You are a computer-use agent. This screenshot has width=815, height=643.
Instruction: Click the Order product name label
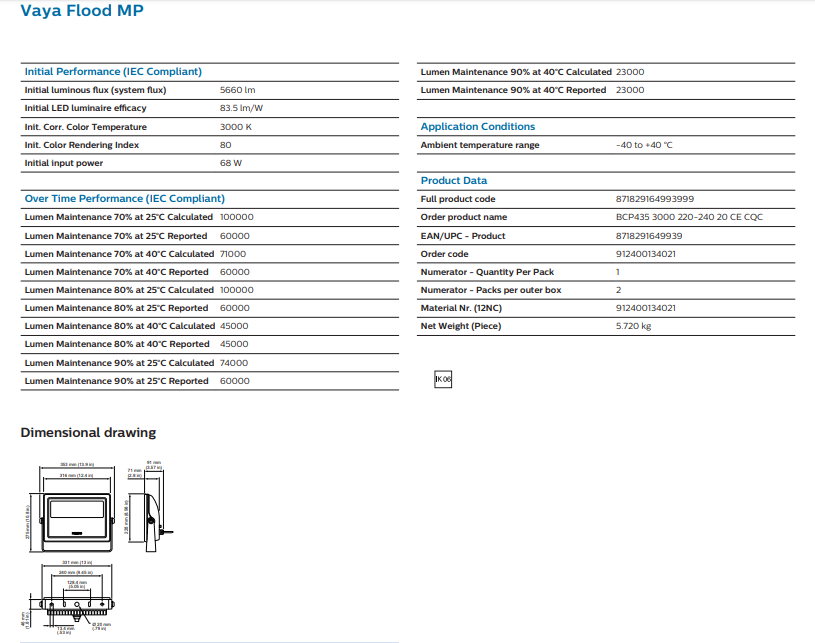tap(464, 217)
